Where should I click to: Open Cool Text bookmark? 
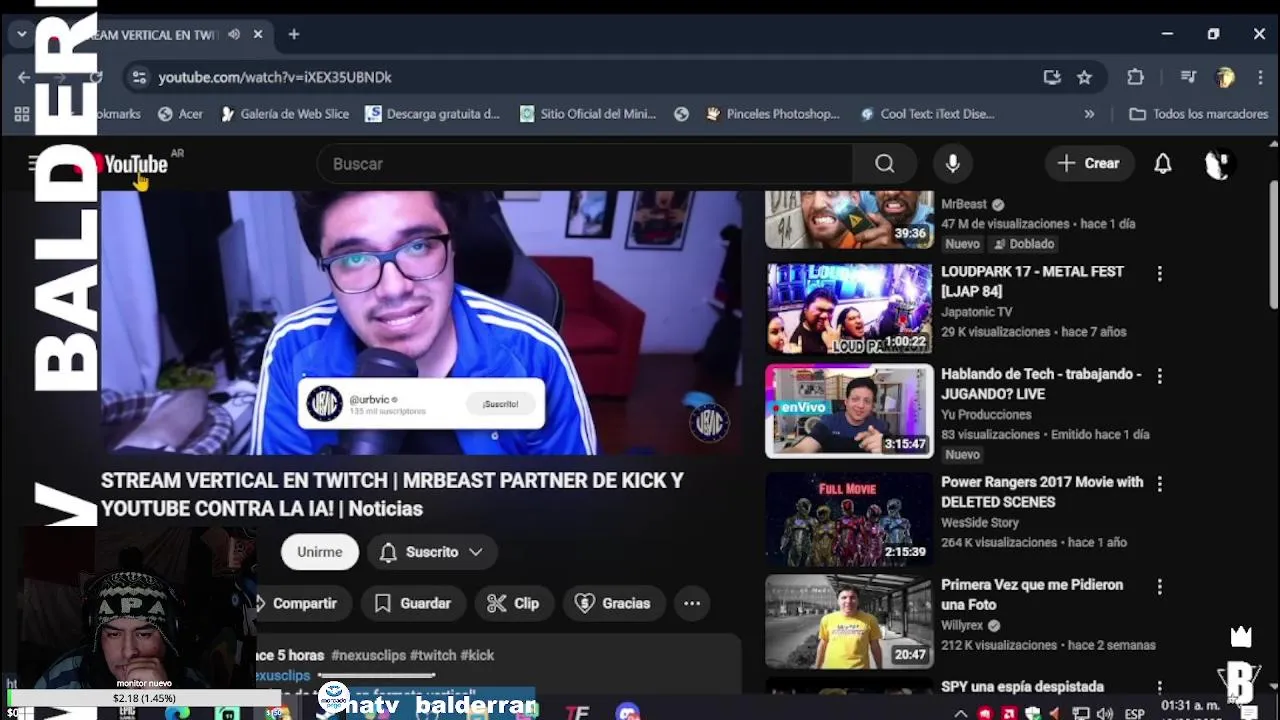pos(927,114)
